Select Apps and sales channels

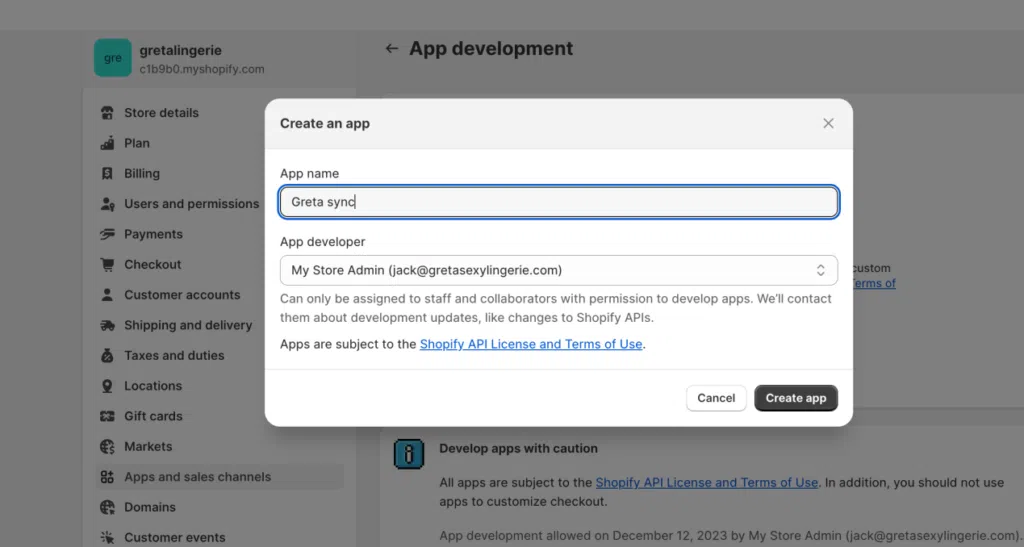(197, 477)
